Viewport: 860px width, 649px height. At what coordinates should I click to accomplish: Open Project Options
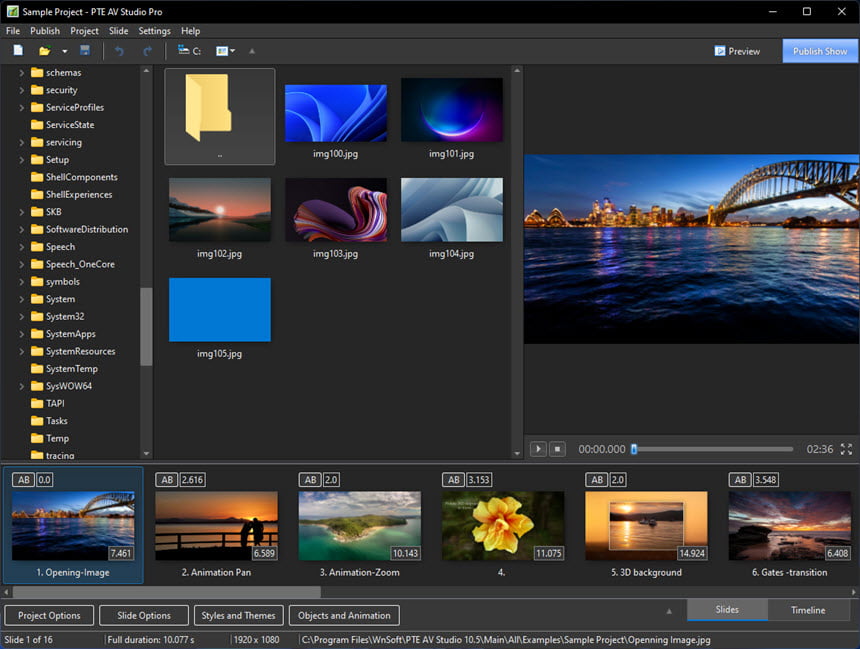49,616
